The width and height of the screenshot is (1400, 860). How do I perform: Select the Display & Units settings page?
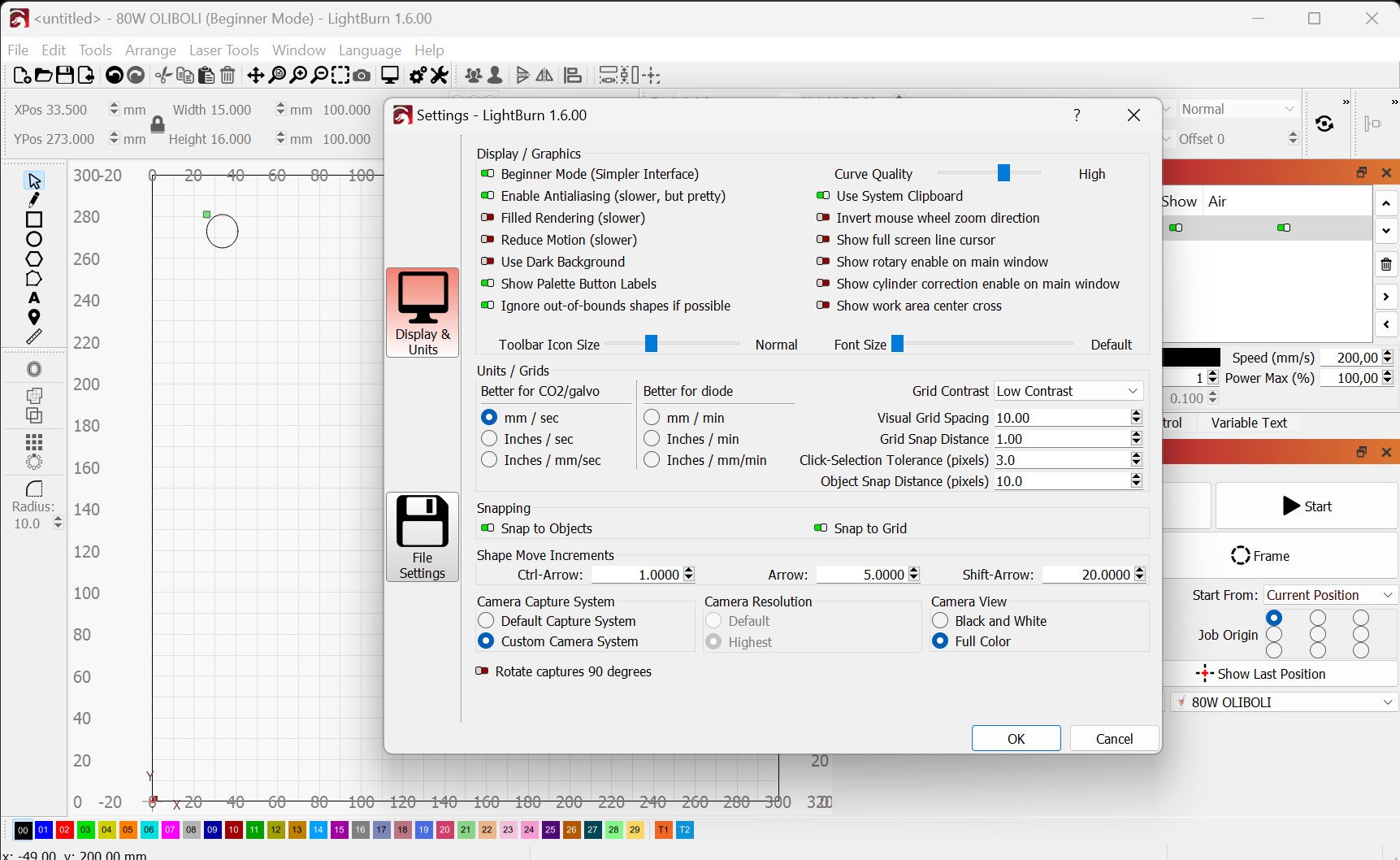(x=423, y=312)
